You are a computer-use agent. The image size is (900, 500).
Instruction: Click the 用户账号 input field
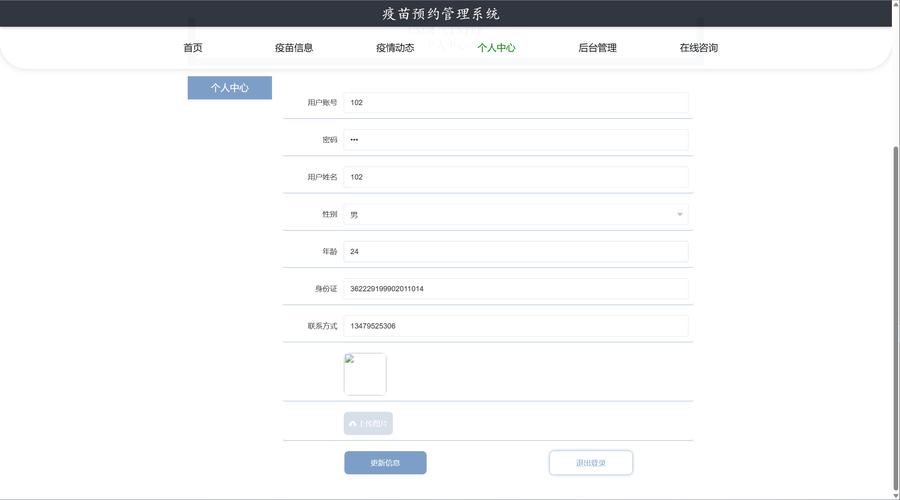pyautogui.click(x=515, y=103)
